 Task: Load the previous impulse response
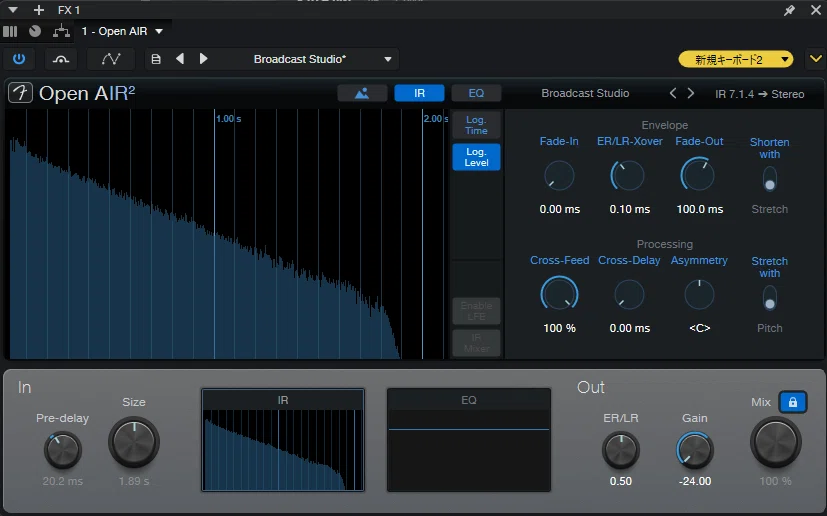(x=673, y=93)
